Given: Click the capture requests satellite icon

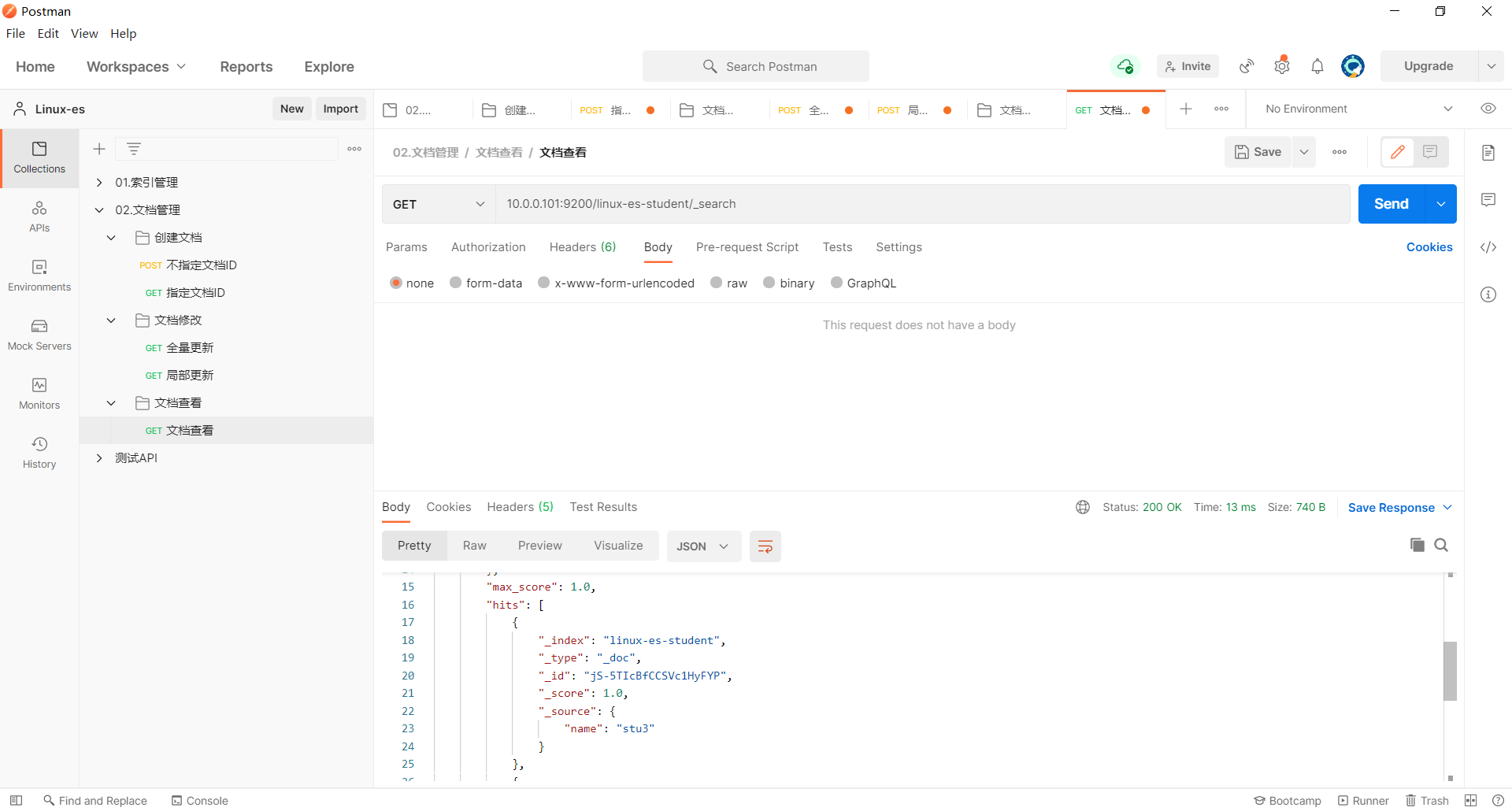Looking at the screenshot, I should pyautogui.click(x=1247, y=66).
